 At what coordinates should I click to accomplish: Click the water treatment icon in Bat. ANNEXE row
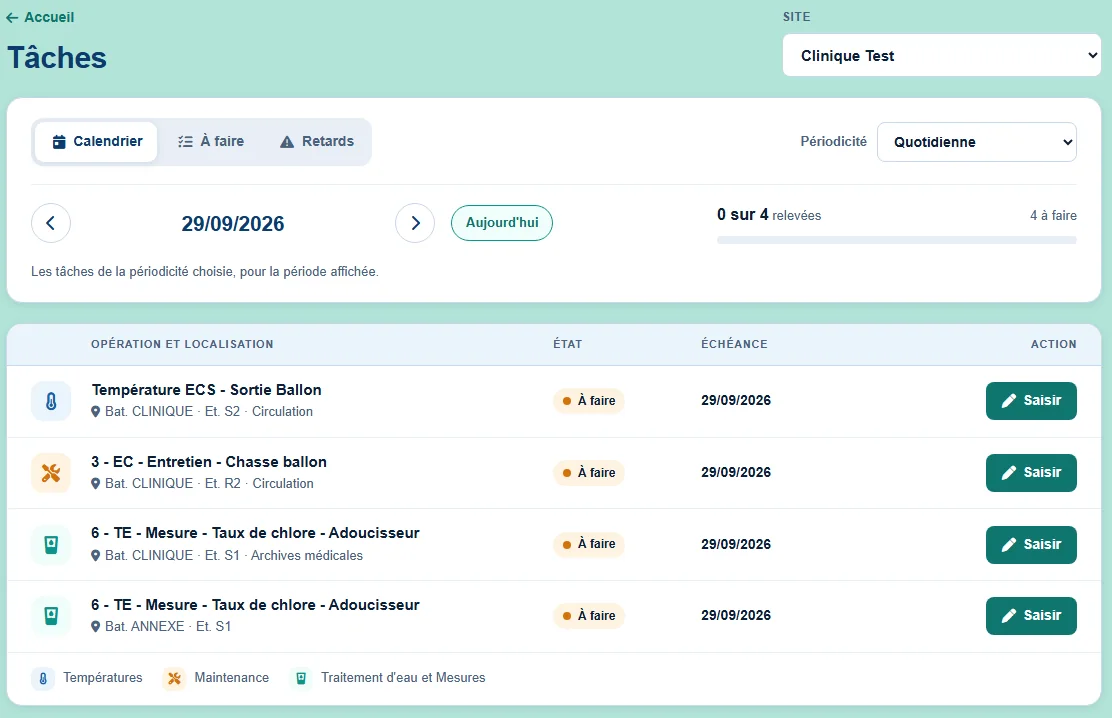coord(51,616)
